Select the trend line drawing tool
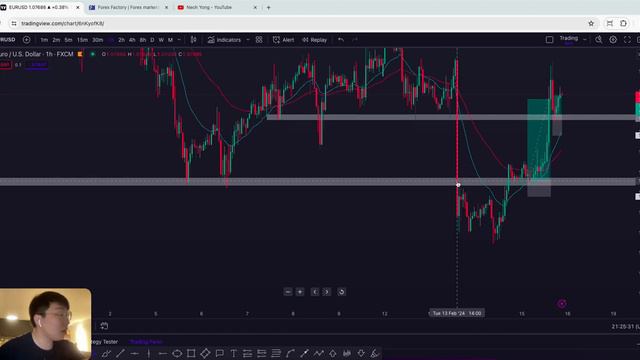 coord(120,353)
